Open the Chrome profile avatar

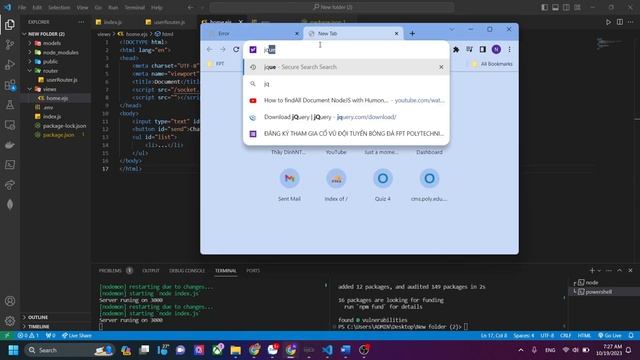click(496, 49)
